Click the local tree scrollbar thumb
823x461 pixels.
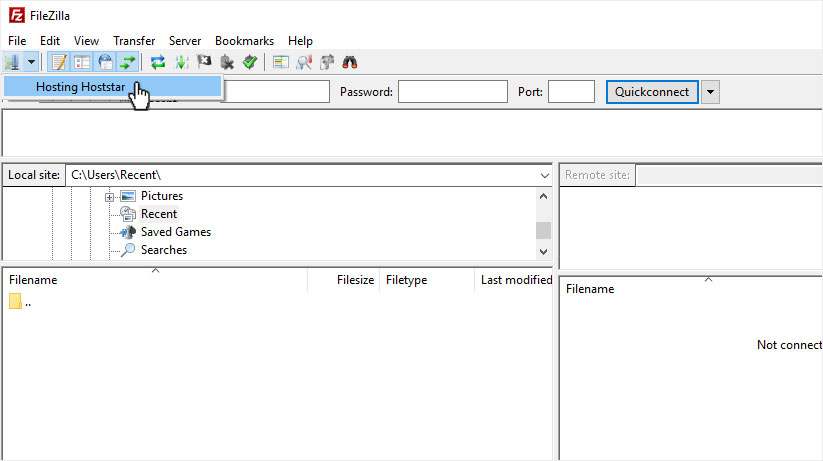click(x=543, y=230)
